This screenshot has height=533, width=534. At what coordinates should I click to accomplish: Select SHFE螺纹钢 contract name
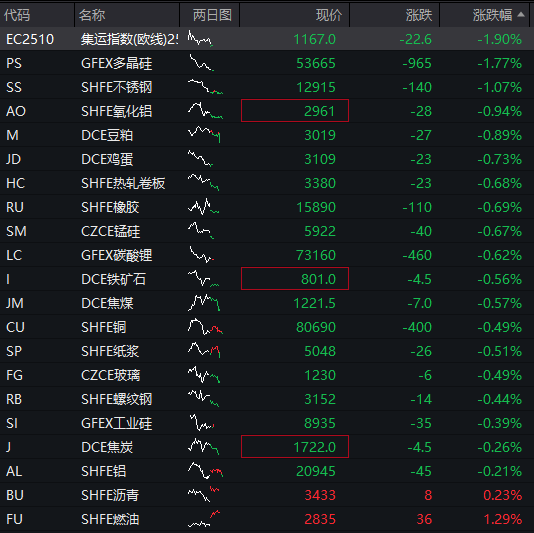[116, 399]
